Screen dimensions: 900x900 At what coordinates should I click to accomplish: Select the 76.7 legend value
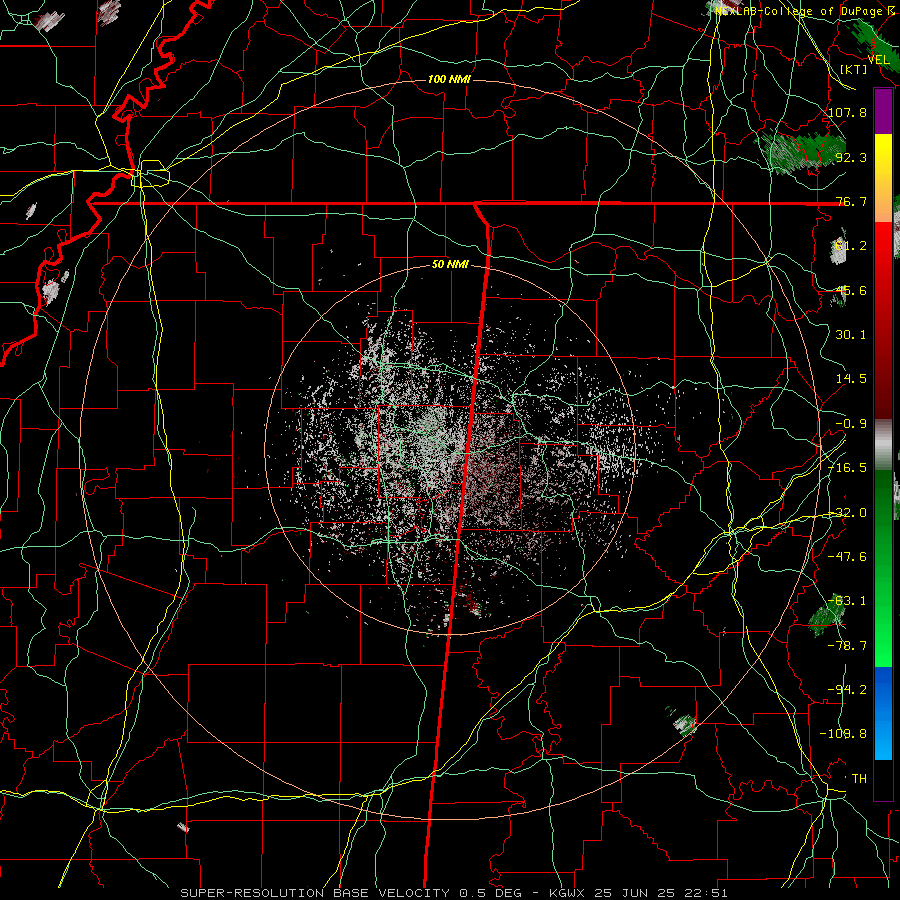point(851,201)
